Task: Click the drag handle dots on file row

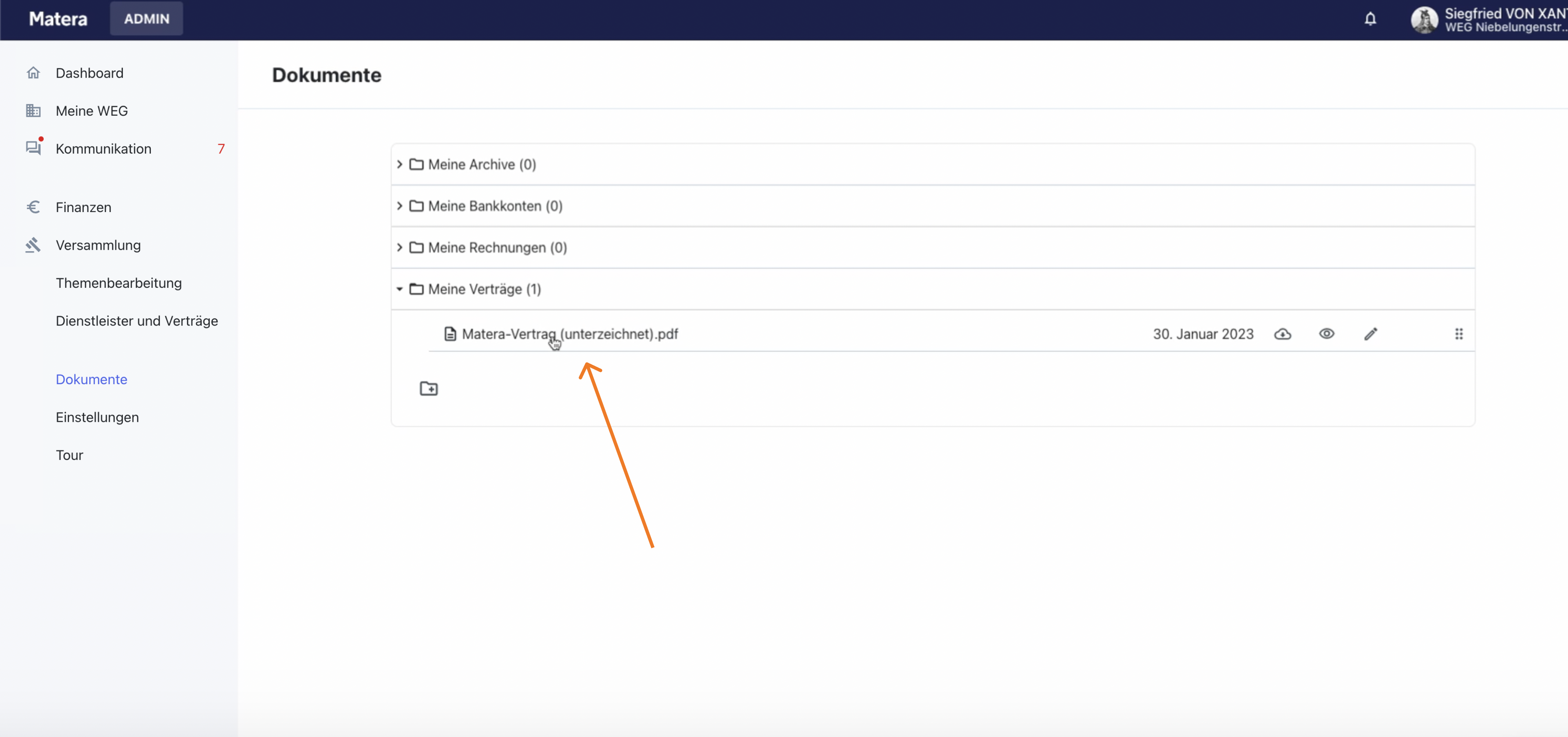Action: point(1459,334)
